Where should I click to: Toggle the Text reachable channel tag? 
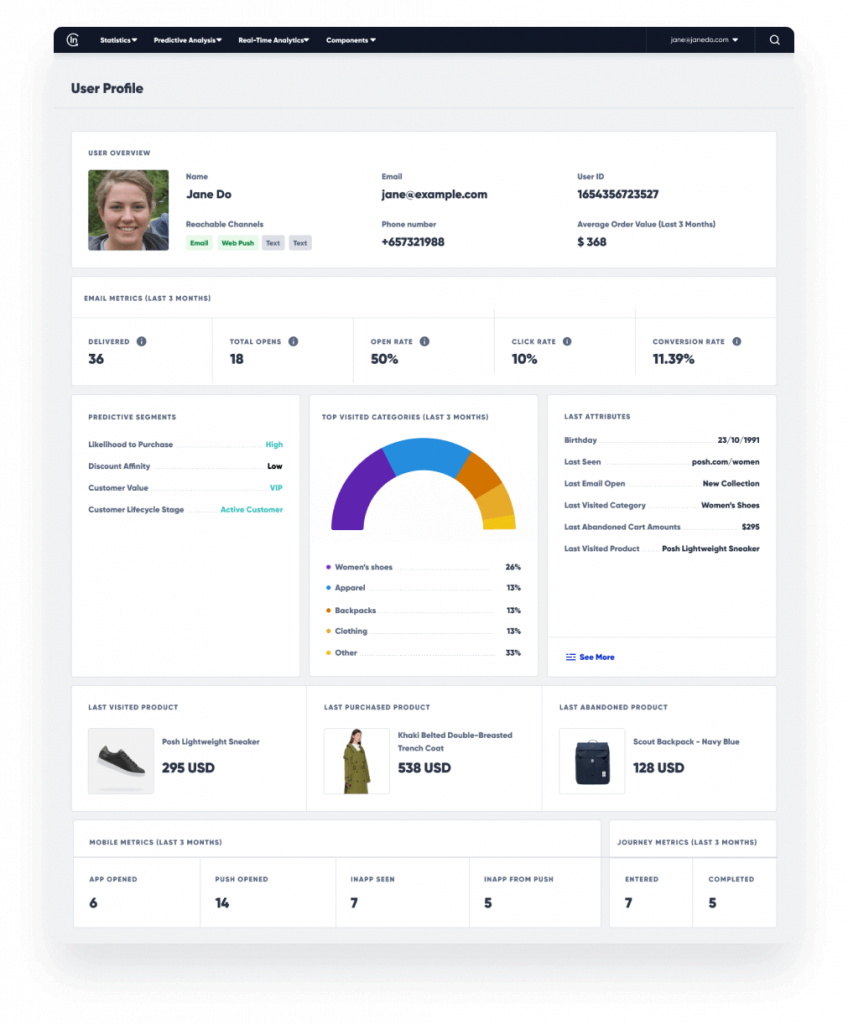[x=272, y=242]
